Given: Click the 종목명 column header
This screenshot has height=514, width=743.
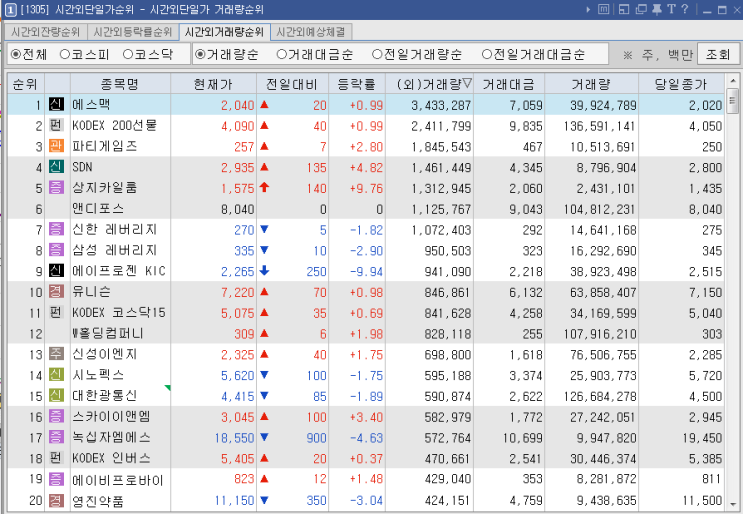Looking at the screenshot, I should pyautogui.click(x=120, y=84).
